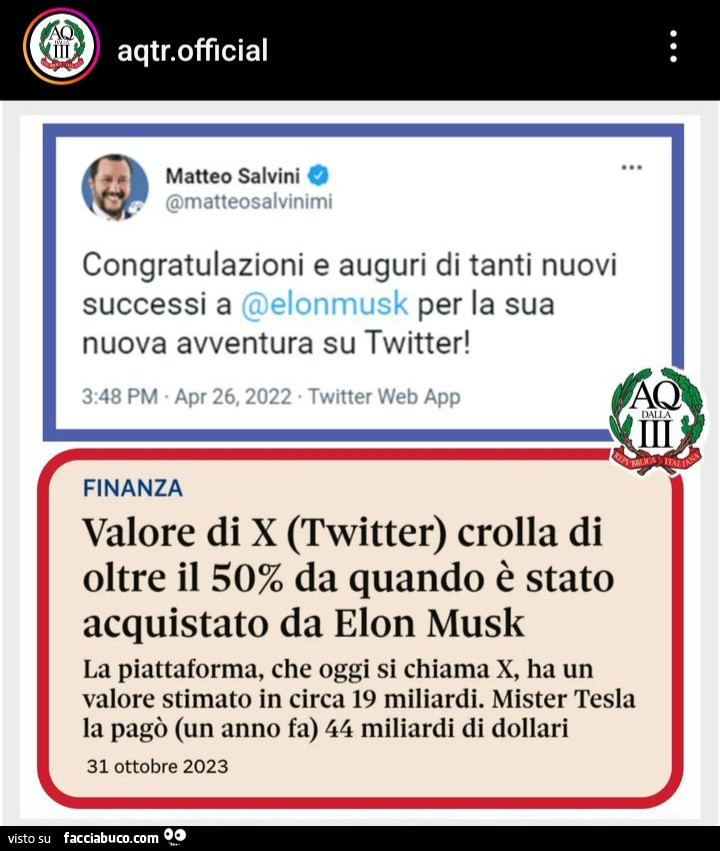Screen dimensions: 720x851
Task: Select the FINANZA category label
Action: pos(133,488)
